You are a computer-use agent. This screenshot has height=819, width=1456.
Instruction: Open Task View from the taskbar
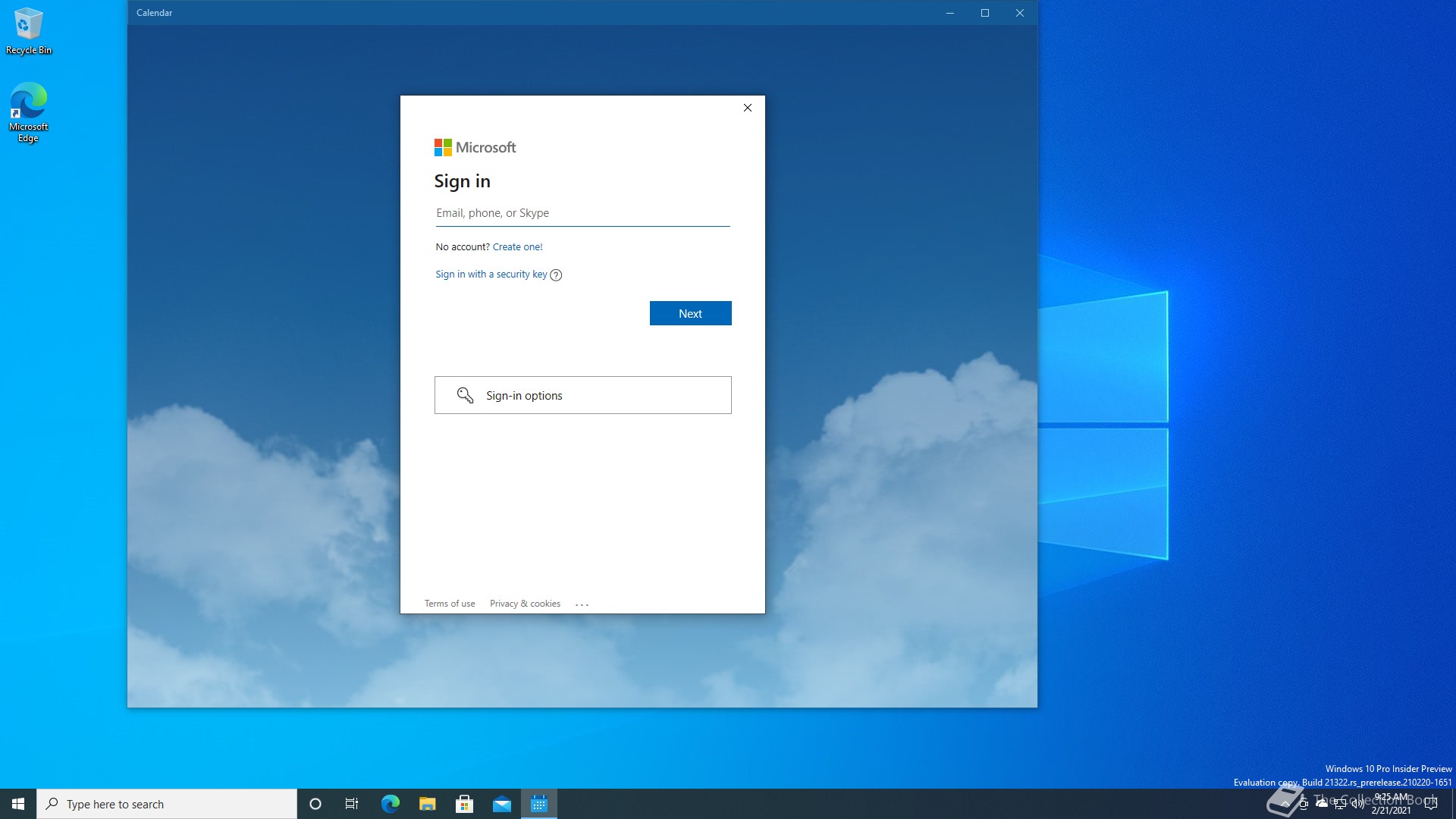(x=352, y=804)
